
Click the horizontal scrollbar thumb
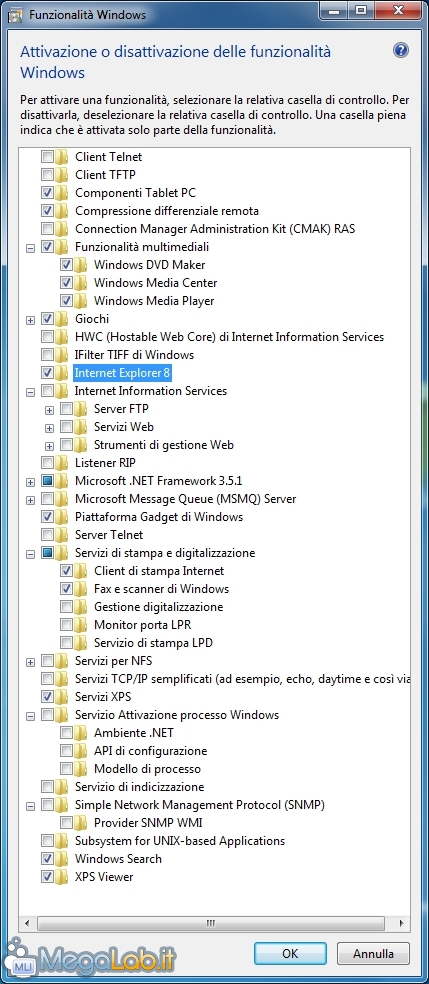pyautogui.click(x=210, y=923)
